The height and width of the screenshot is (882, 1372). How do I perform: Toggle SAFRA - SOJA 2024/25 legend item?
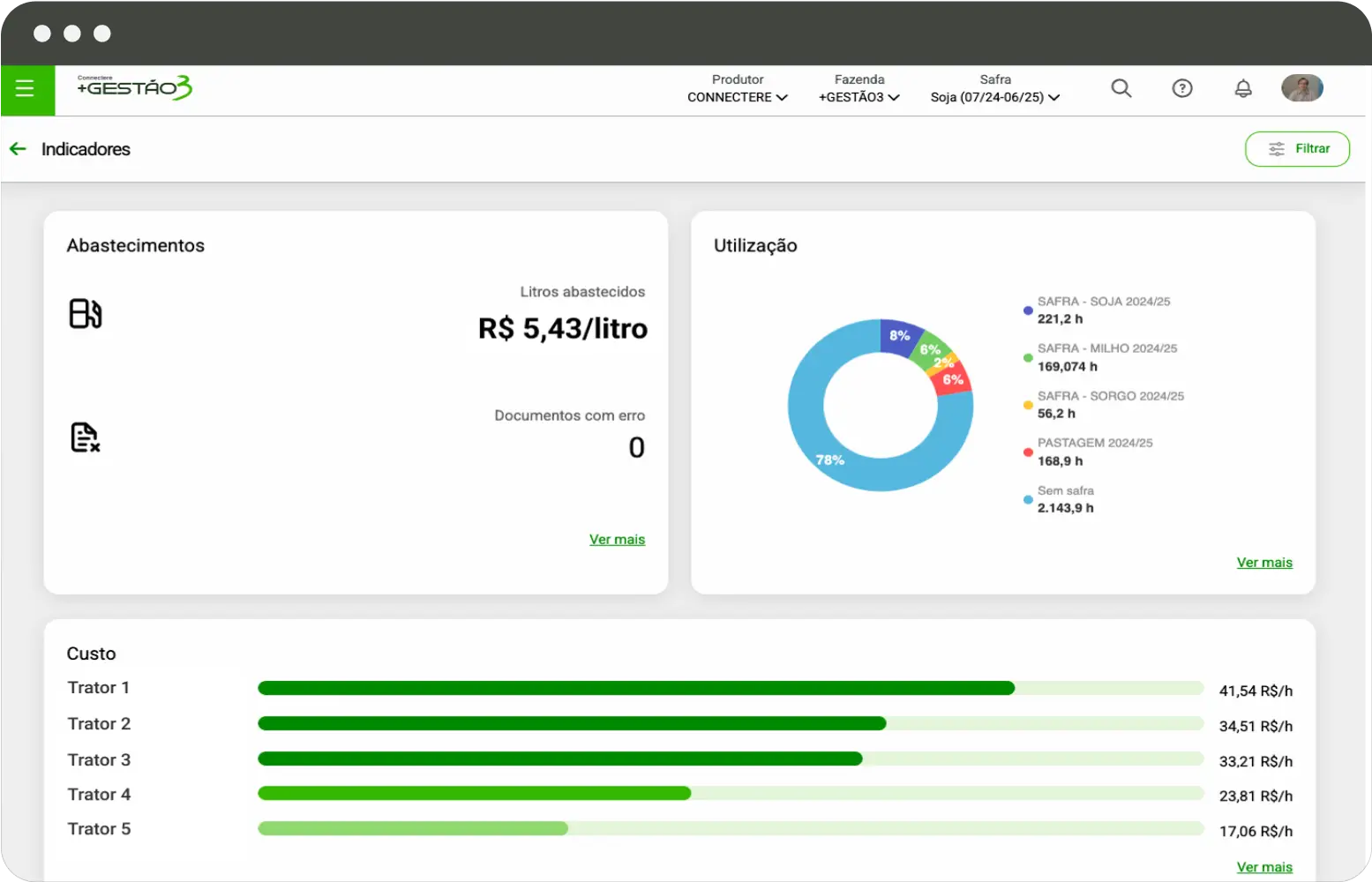(1103, 310)
